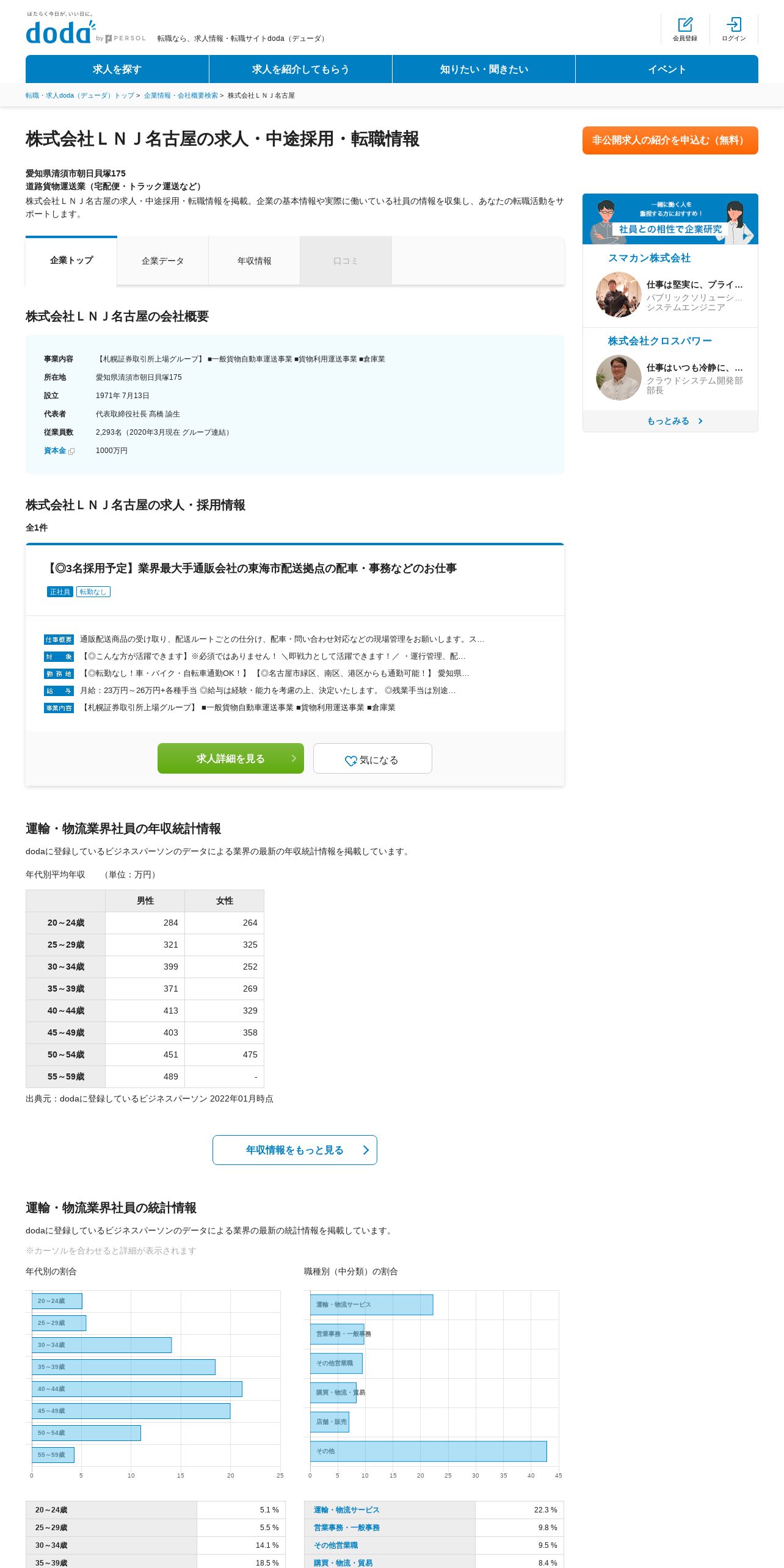Click the 35～39歳 bar in age chart

[123, 1367]
